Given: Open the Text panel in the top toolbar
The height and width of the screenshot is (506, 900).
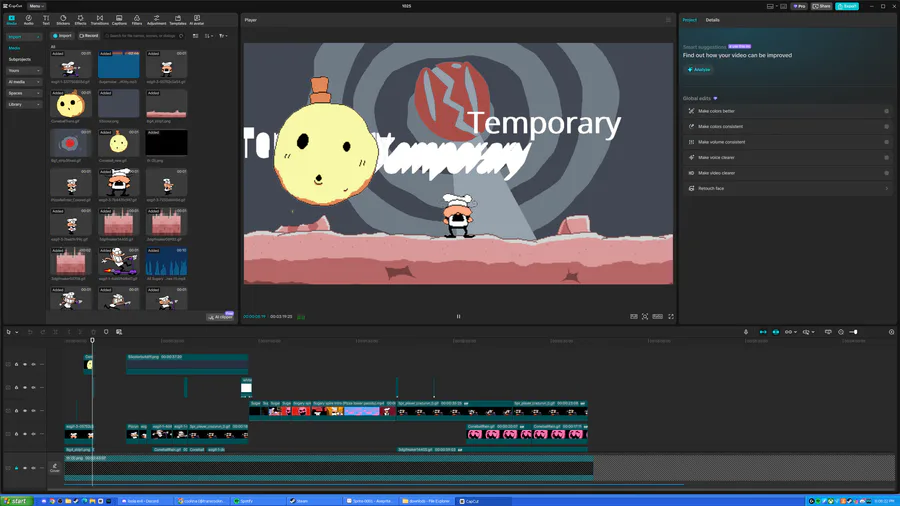Looking at the screenshot, I should (x=46, y=20).
